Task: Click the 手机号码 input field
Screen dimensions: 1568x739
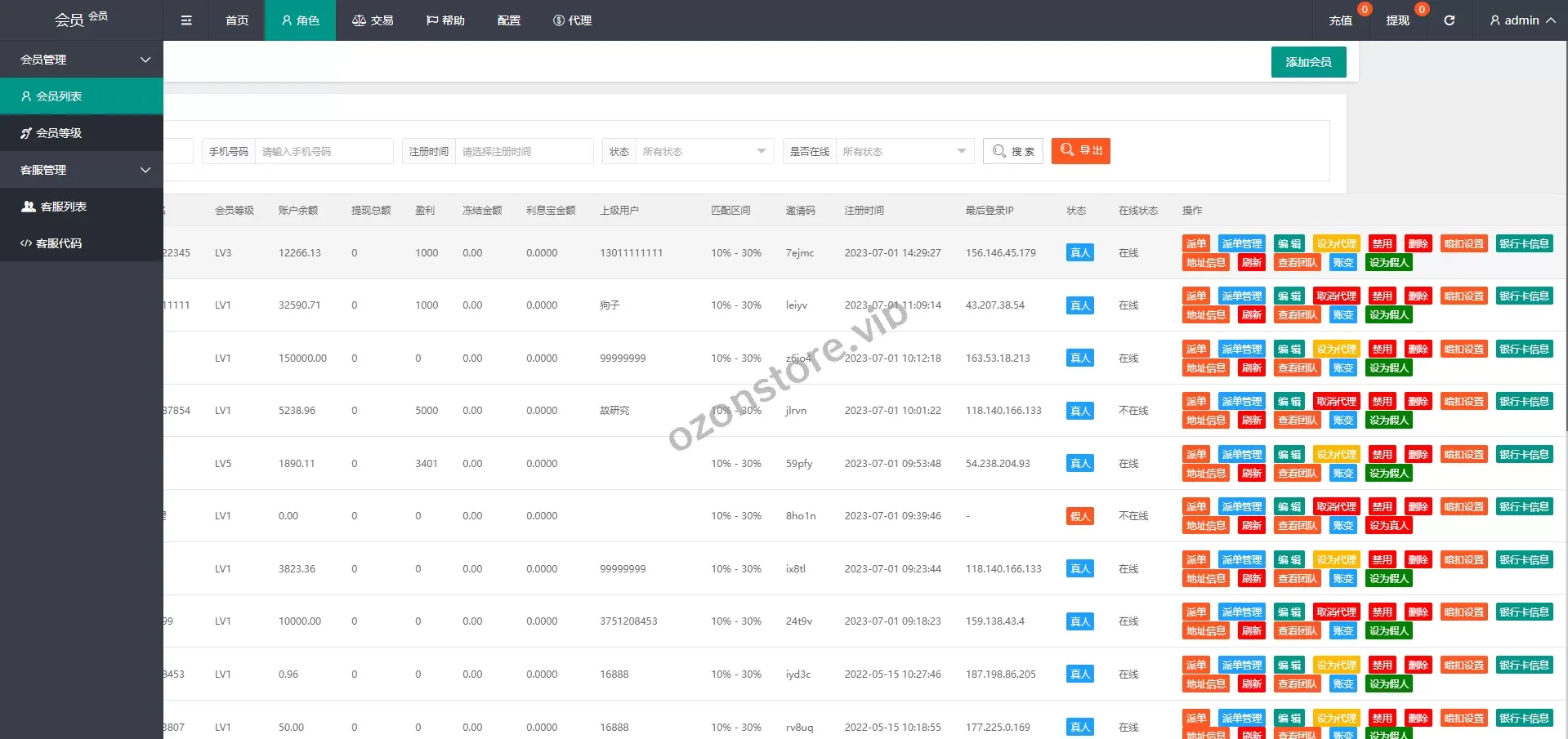Action: [324, 152]
